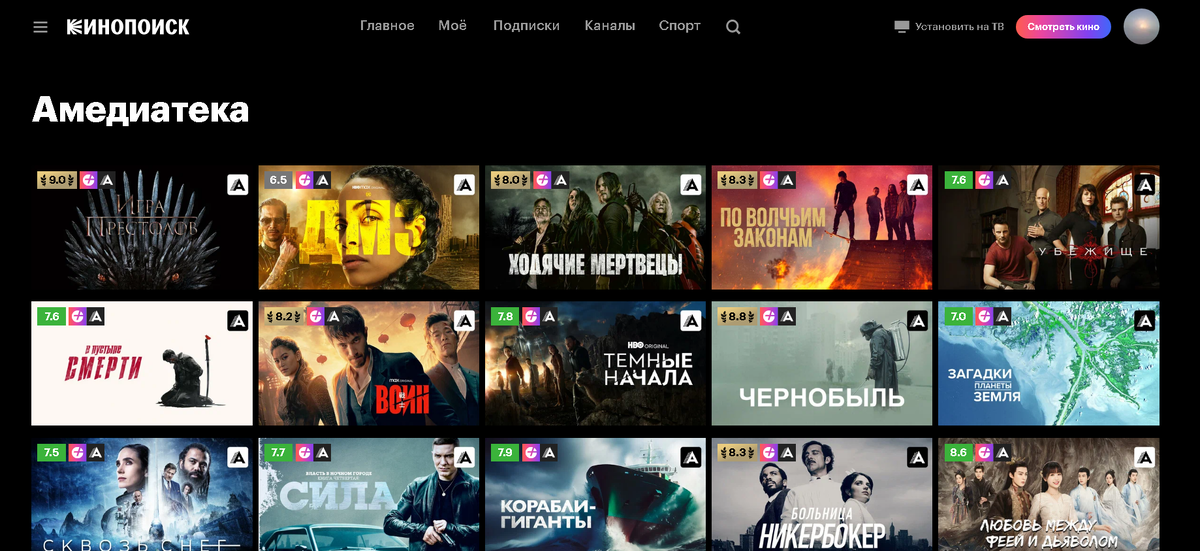Viewport: 1200px width, 551px height.
Task: Open the ДМЗ series card
Action: [x=369, y=228]
